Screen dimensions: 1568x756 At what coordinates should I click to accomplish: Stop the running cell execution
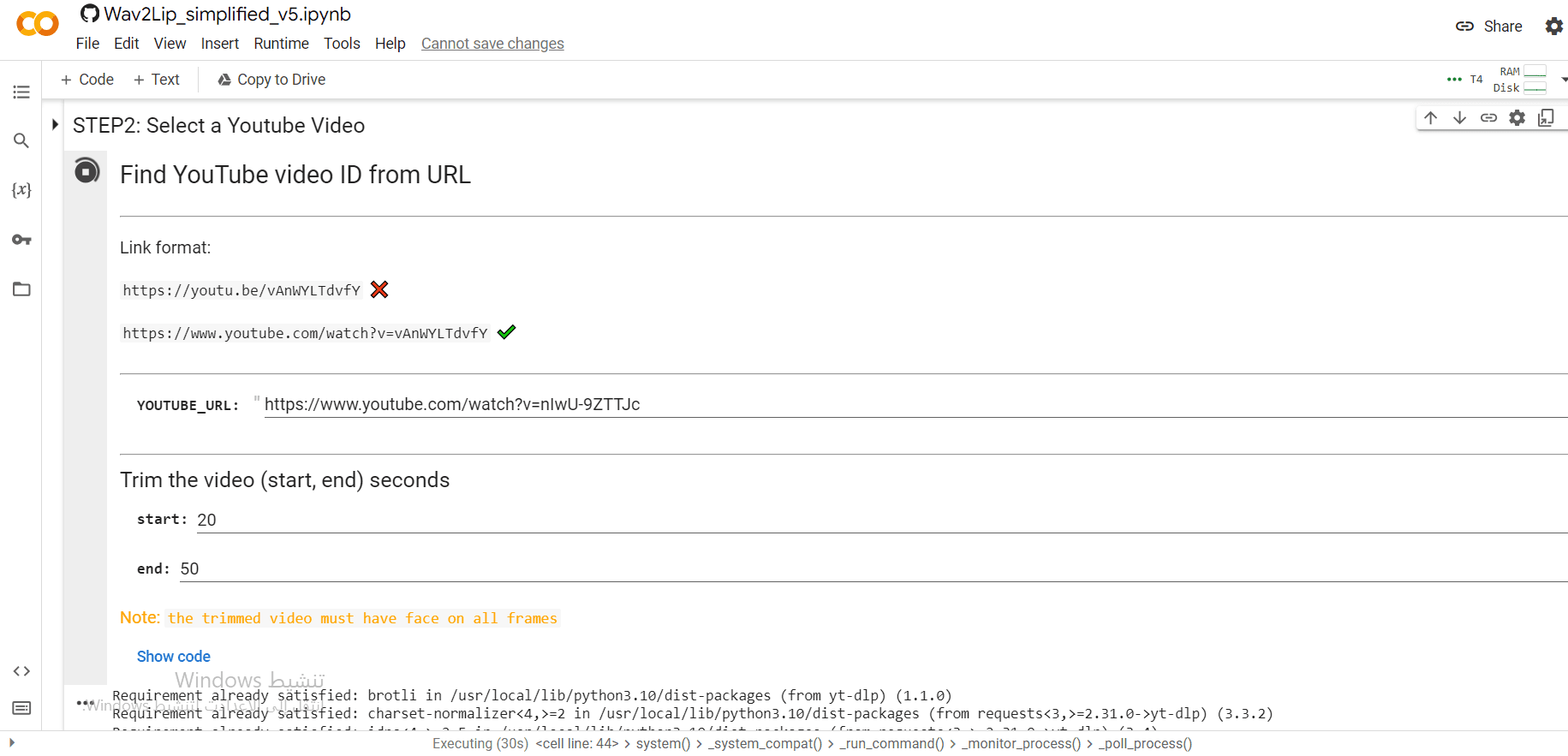click(86, 171)
